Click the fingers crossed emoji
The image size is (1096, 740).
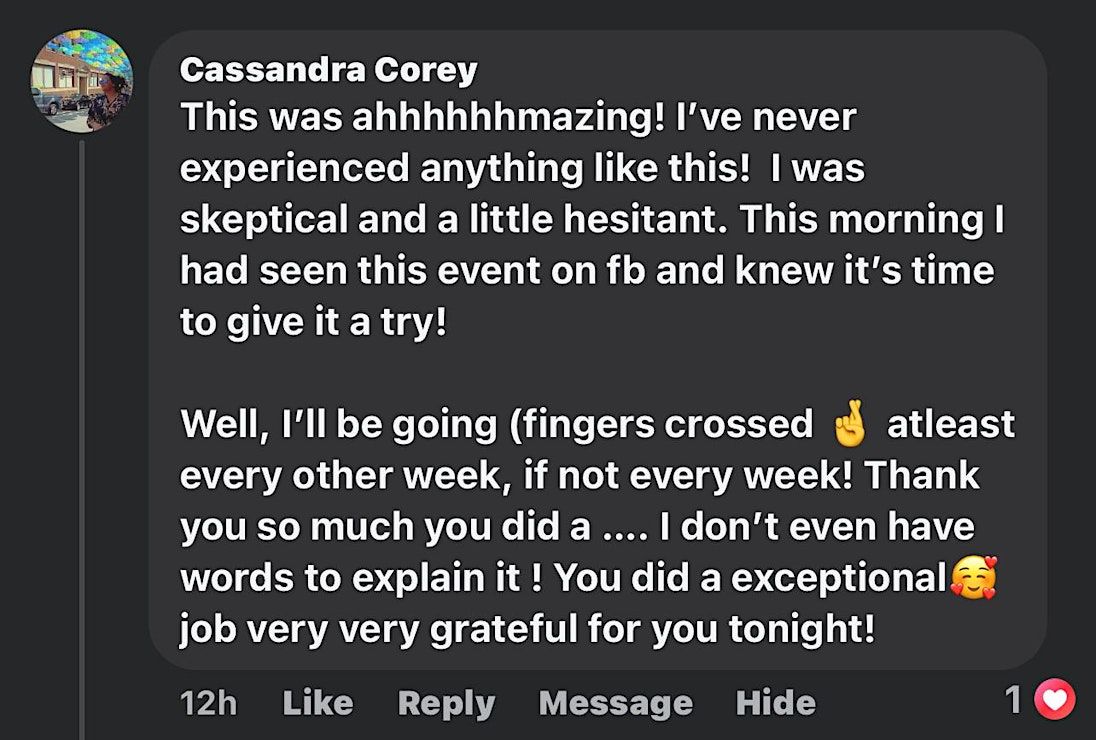[847, 424]
